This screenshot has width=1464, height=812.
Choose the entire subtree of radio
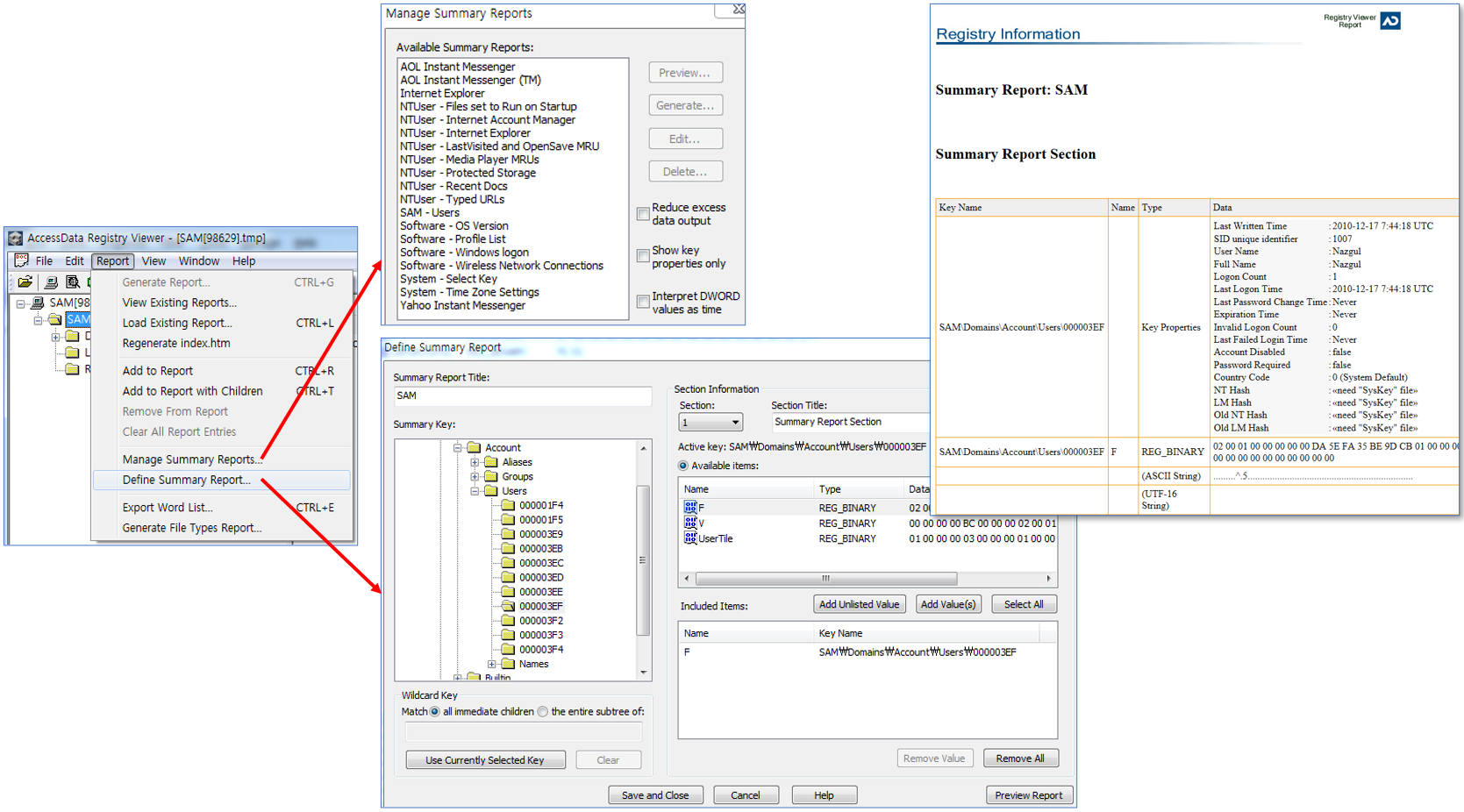click(543, 712)
